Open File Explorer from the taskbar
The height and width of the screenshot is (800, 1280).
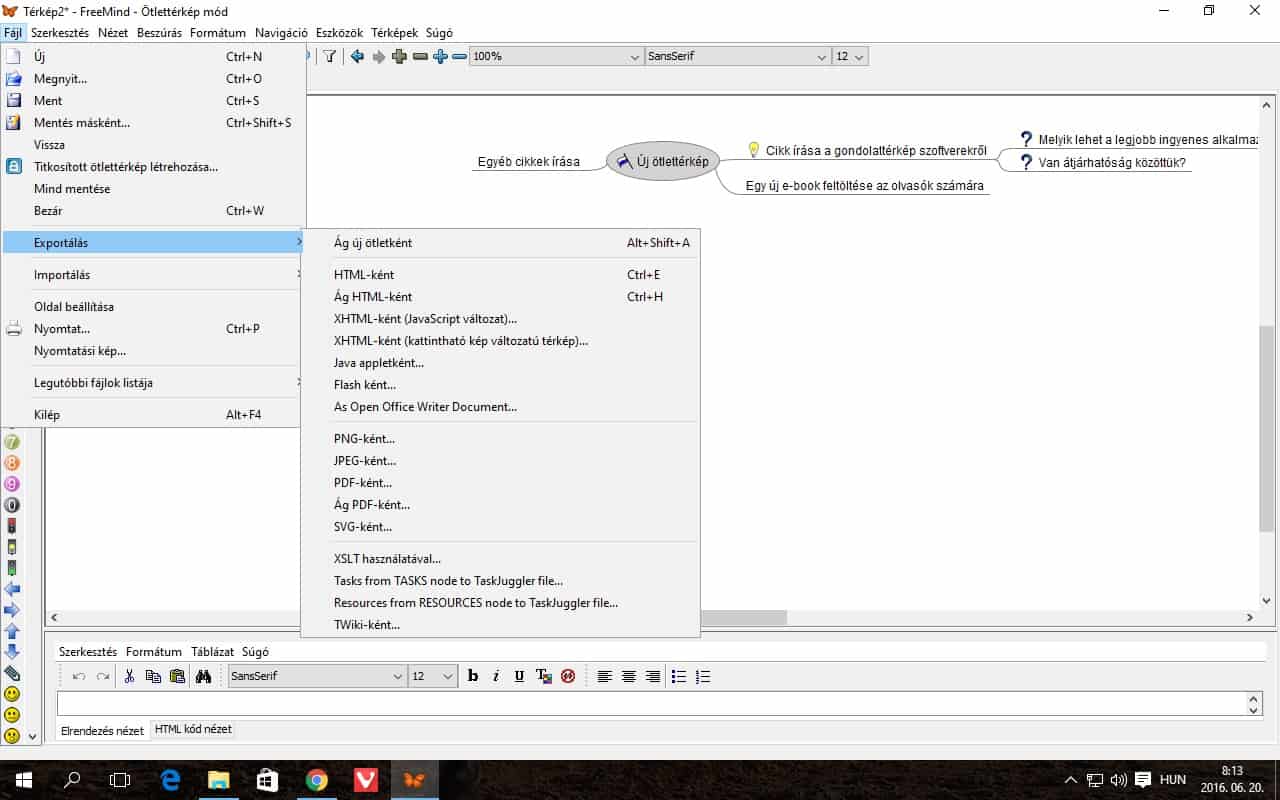(219, 780)
